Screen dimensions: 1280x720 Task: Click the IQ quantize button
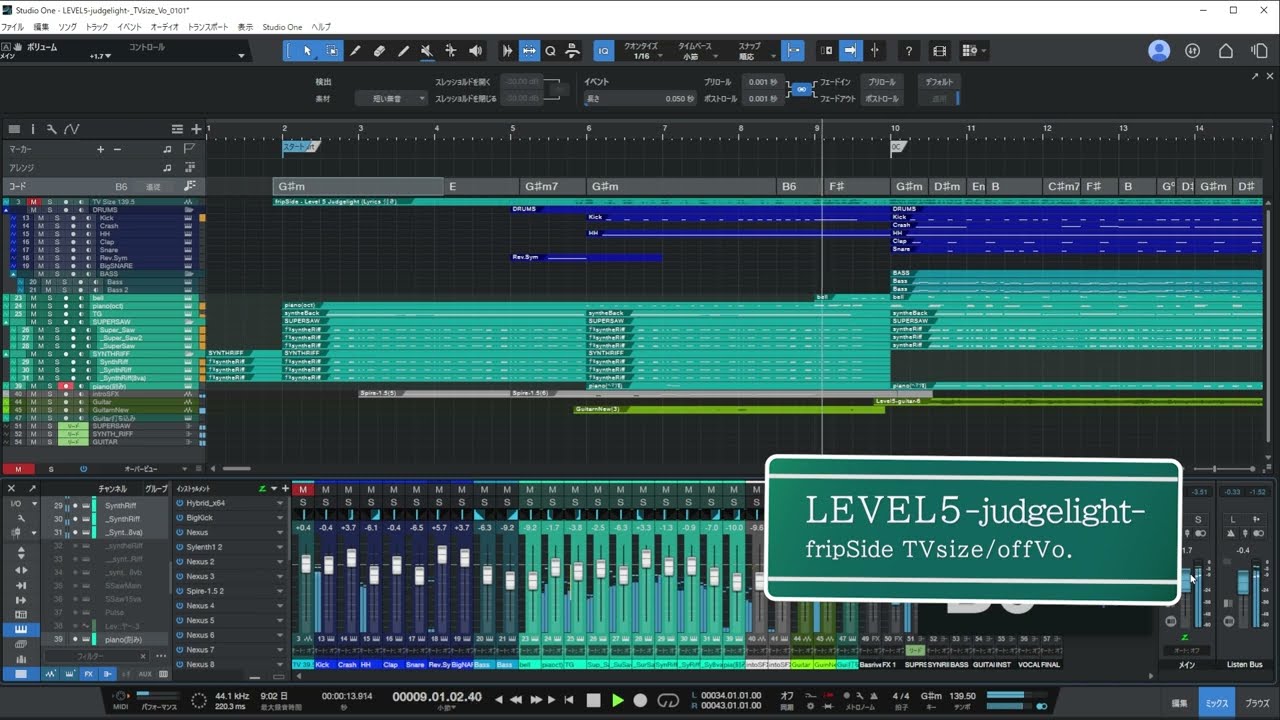pos(603,51)
